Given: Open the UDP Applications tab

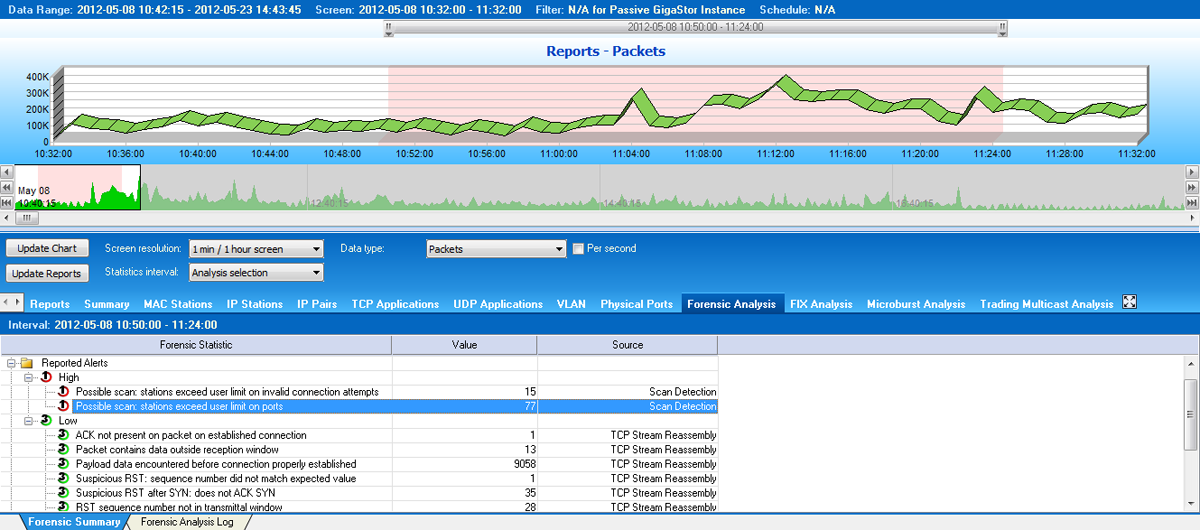Looking at the screenshot, I should click(498, 304).
